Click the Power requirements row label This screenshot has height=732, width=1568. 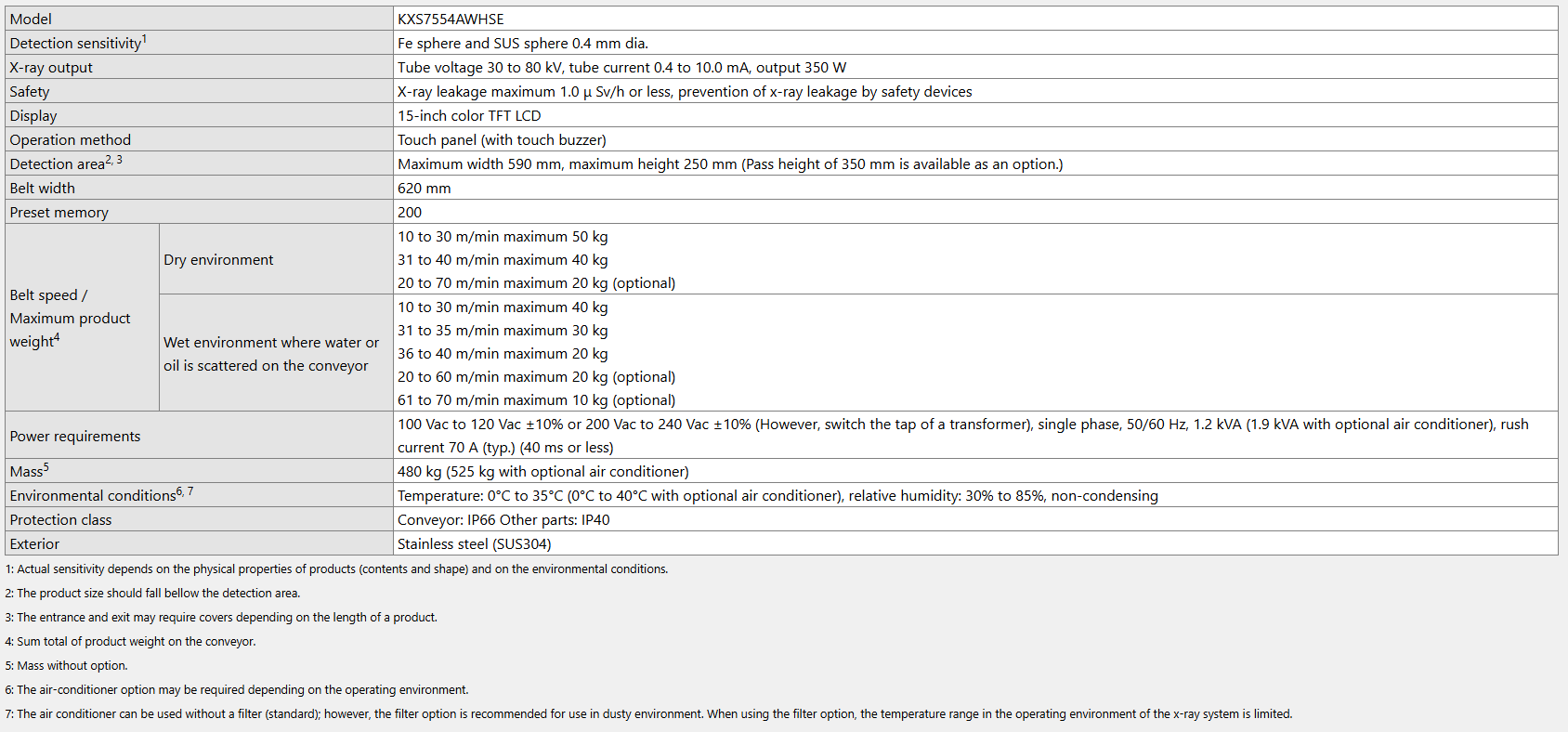point(75,436)
